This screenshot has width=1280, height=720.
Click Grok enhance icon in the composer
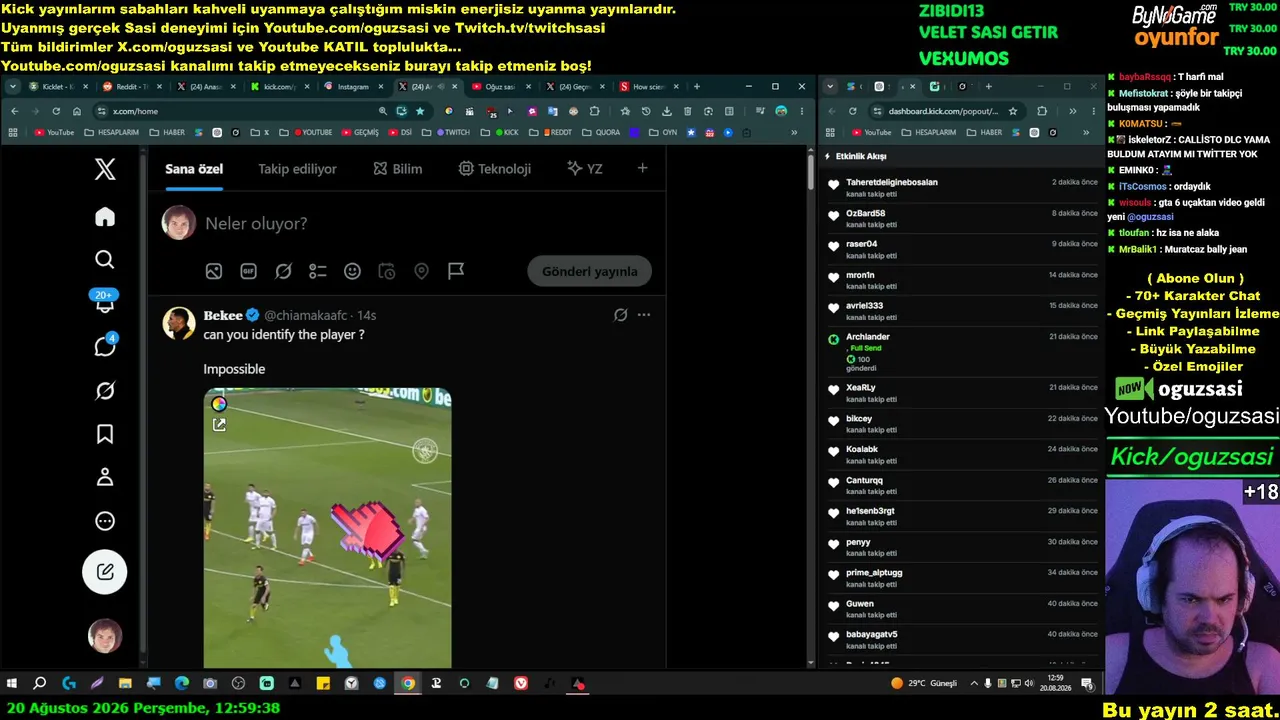tap(283, 271)
